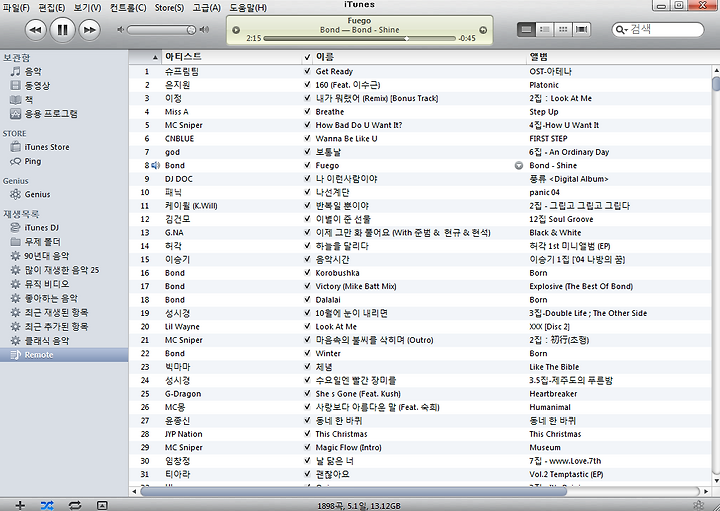Switch to album list view
The image size is (720, 511).
(x=545, y=30)
